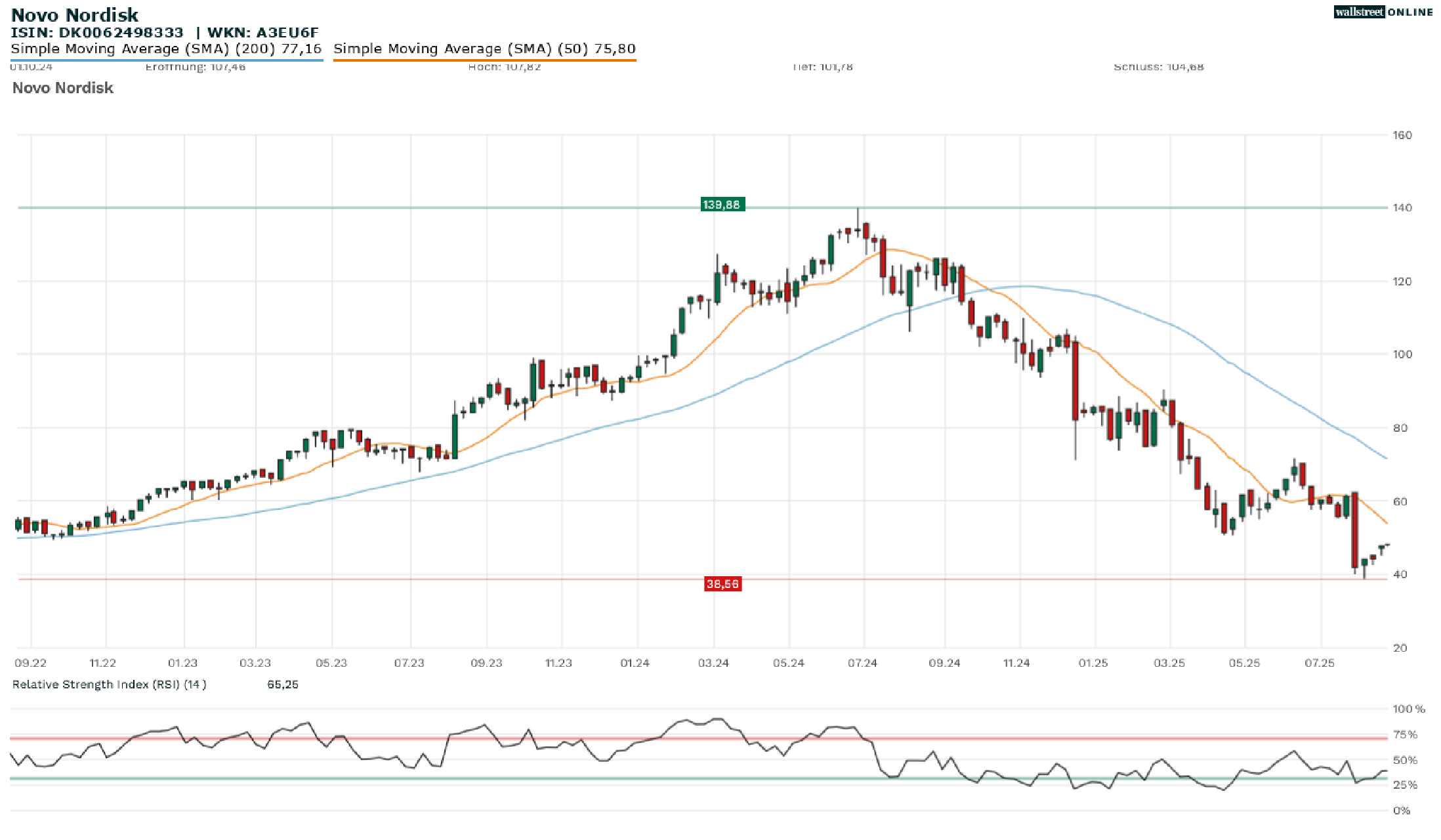
Task: Click the Eröffnung: 107,46 value
Action: pyautogui.click(x=196, y=67)
